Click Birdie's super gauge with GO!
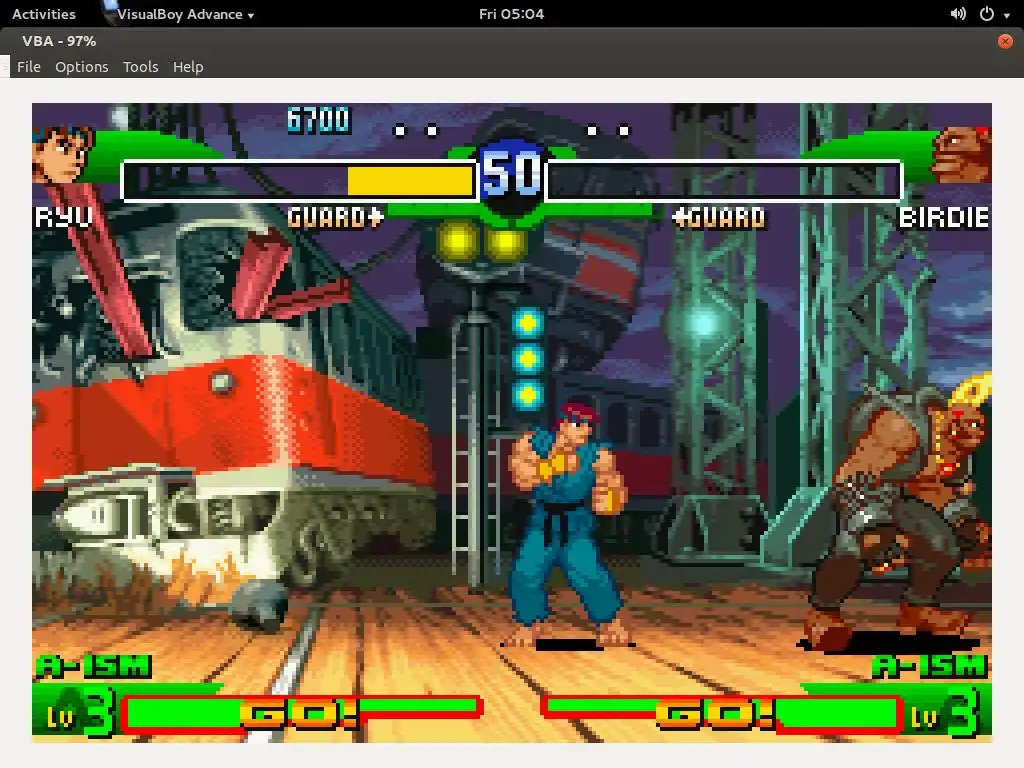The image size is (1024, 768). [724, 713]
